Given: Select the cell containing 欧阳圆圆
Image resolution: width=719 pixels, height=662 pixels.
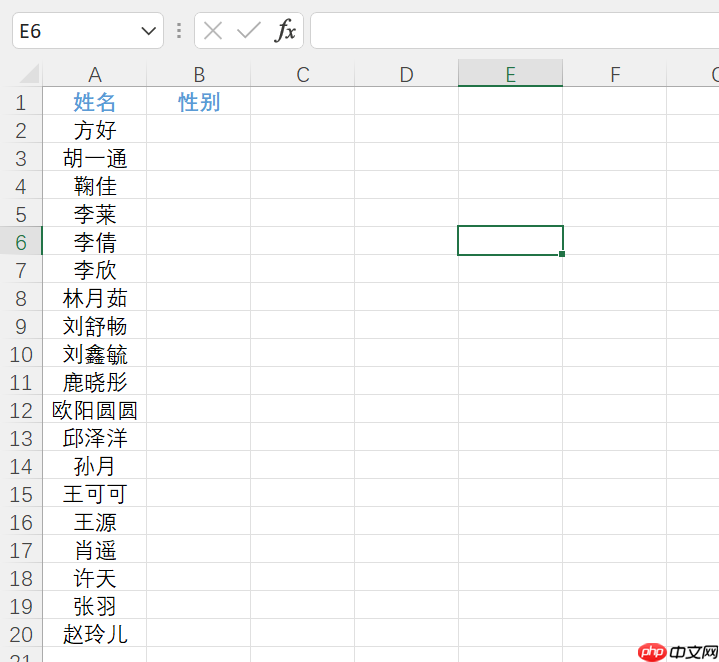Looking at the screenshot, I should (x=94, y=410).
